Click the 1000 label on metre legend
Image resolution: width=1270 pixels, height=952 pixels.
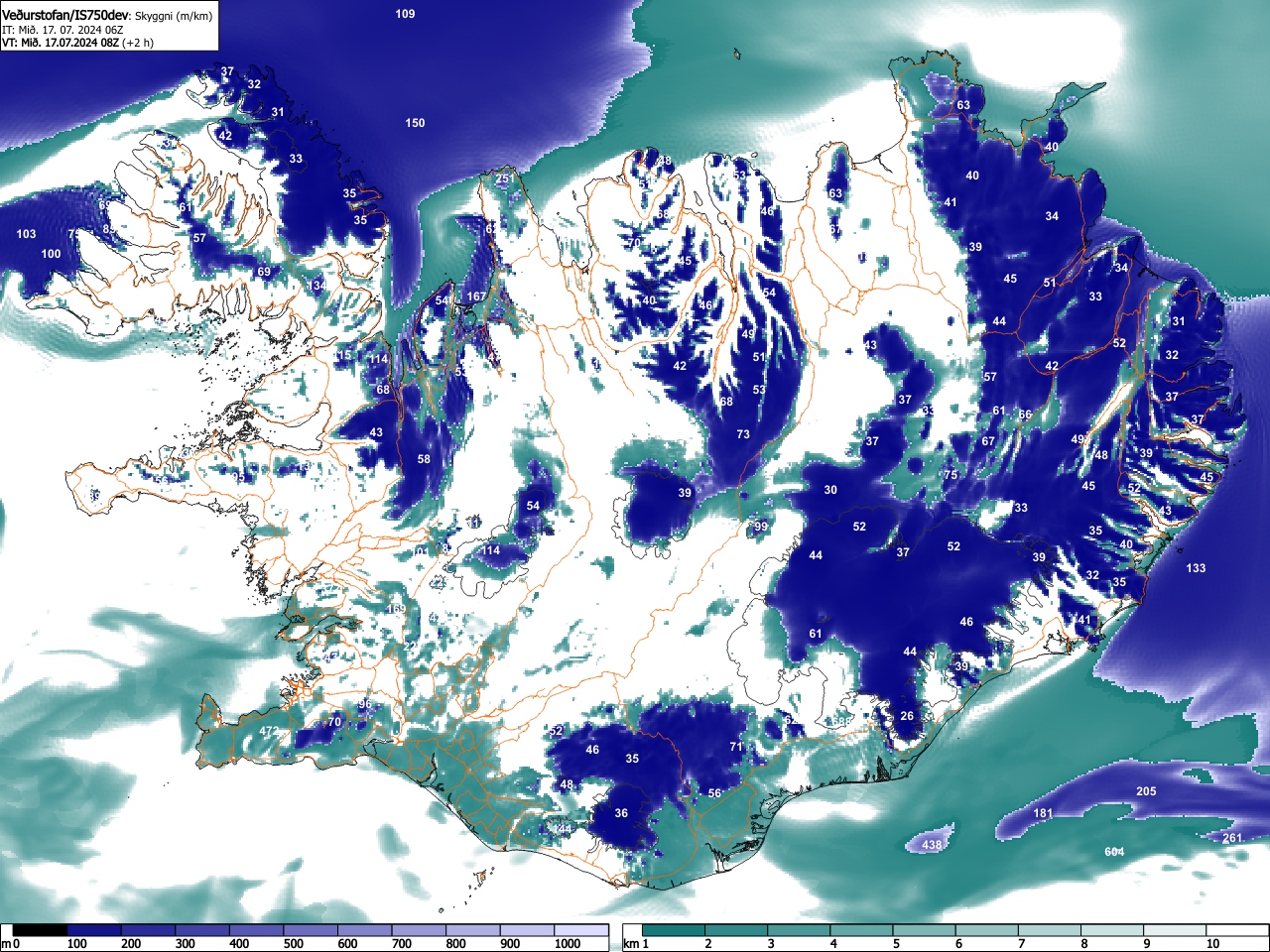(x=568, y=944)
